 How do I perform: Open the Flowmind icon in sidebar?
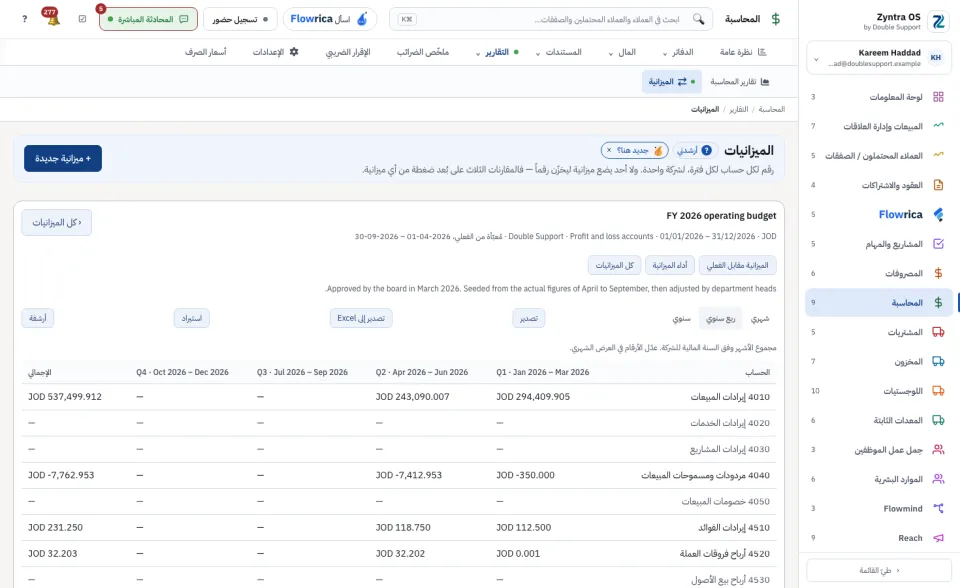(x=938, y=508)
